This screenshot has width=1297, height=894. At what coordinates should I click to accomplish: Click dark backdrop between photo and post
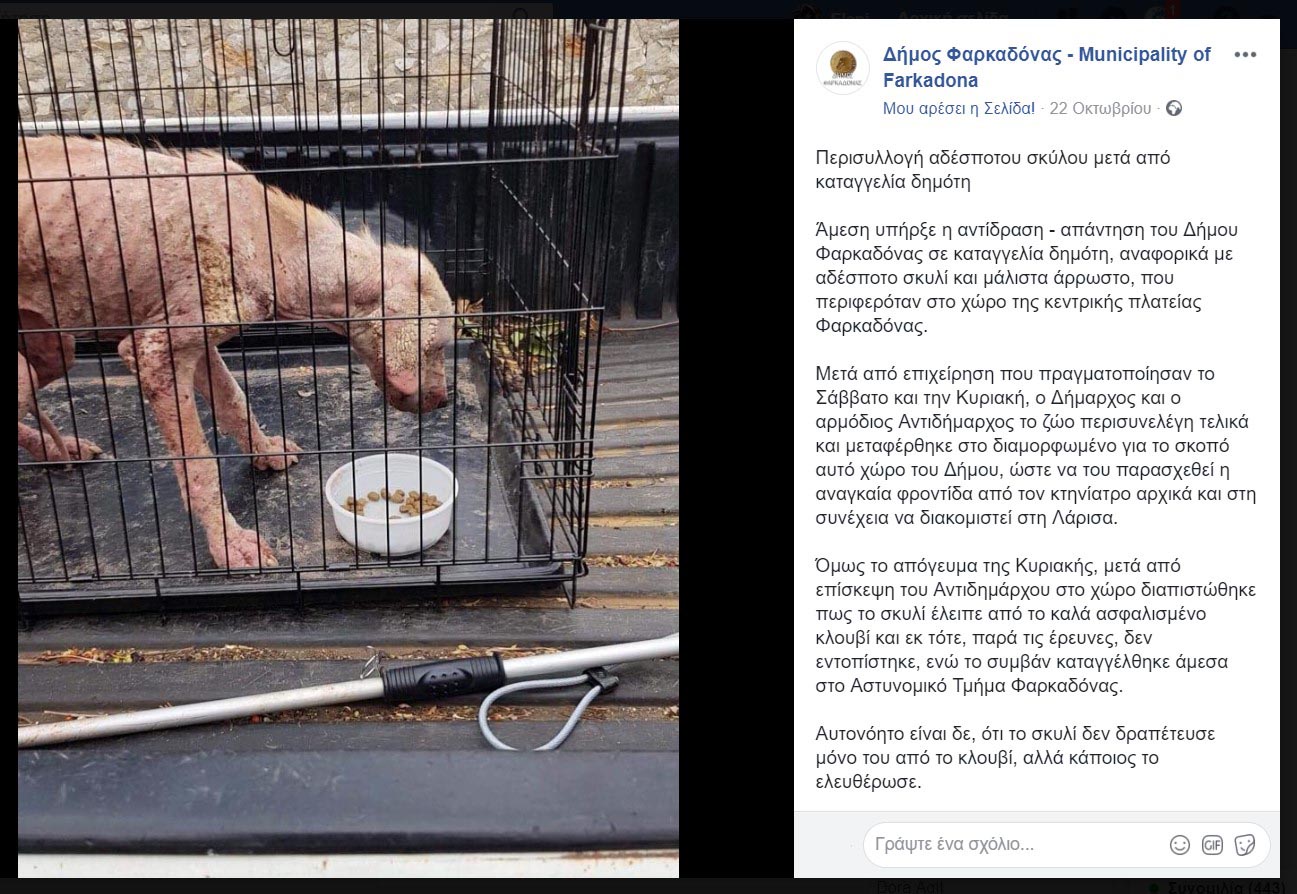(x=736, y=448)
